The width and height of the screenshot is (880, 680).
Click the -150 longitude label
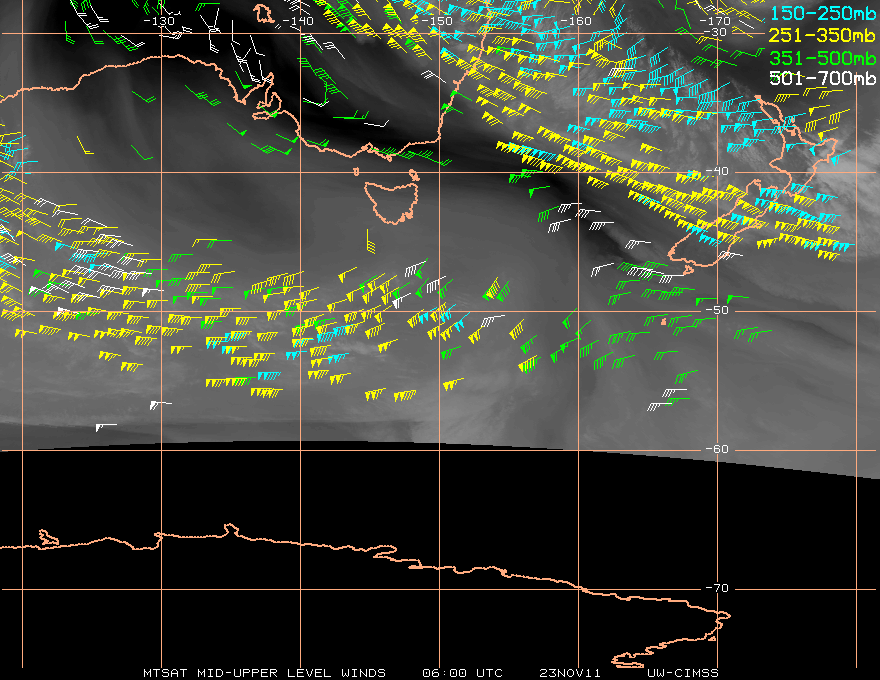(436, 21)
